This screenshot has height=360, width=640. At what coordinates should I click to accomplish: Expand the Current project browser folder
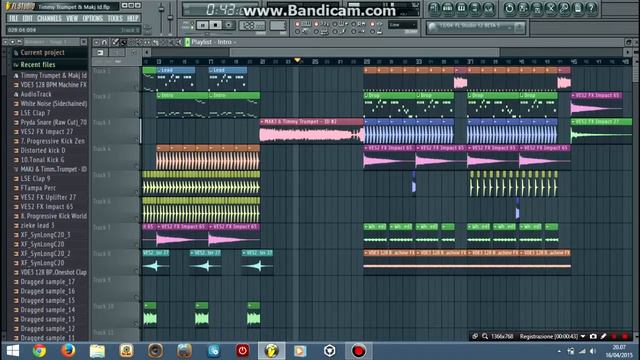point(42,53)
